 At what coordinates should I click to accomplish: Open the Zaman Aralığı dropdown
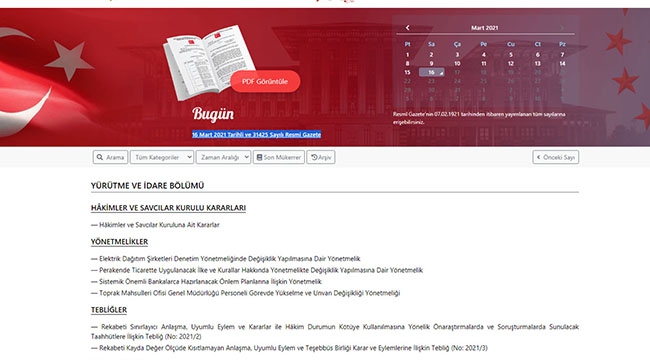223,157
